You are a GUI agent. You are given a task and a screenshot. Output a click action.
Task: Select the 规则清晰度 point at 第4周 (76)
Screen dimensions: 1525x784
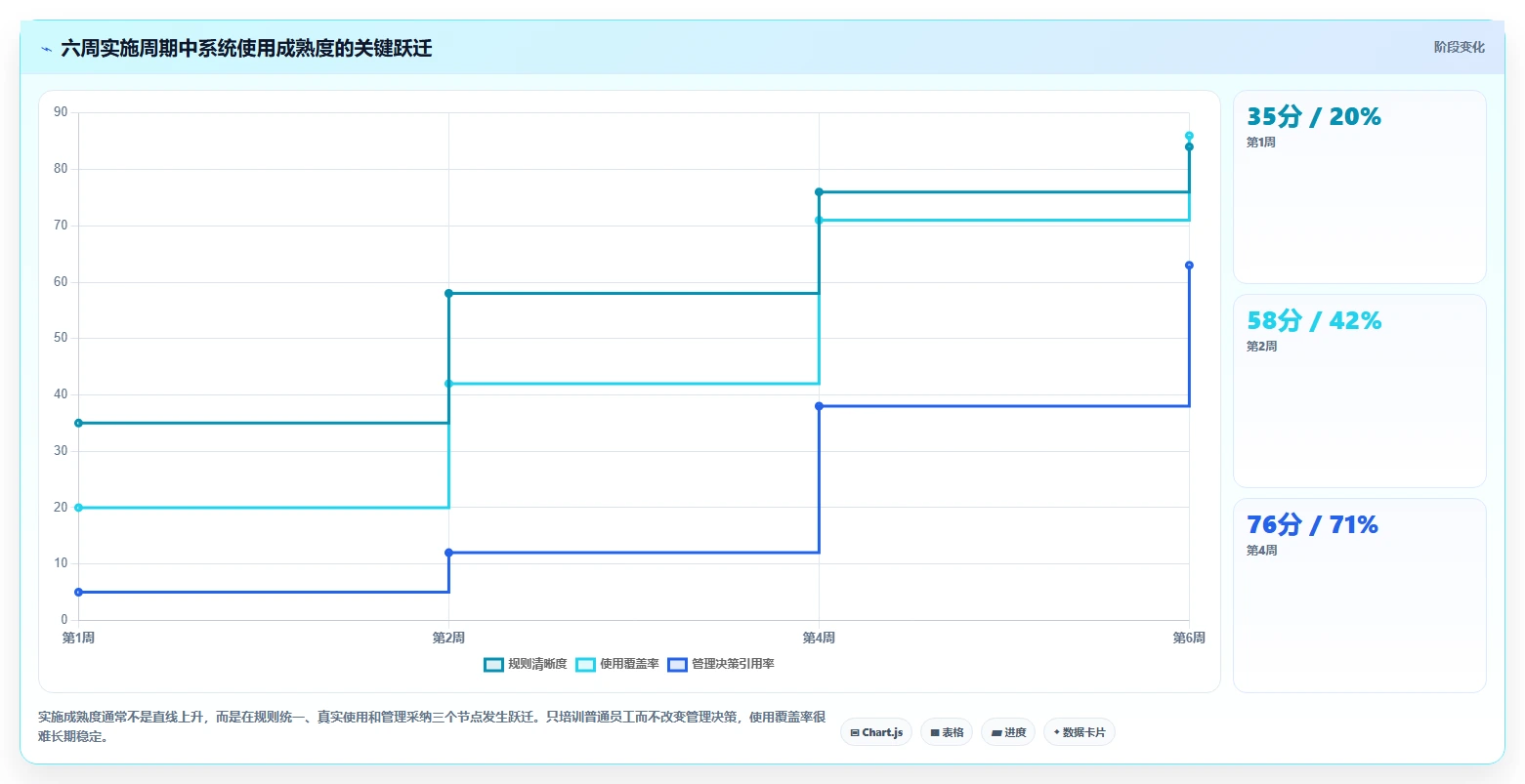point(819,191)
